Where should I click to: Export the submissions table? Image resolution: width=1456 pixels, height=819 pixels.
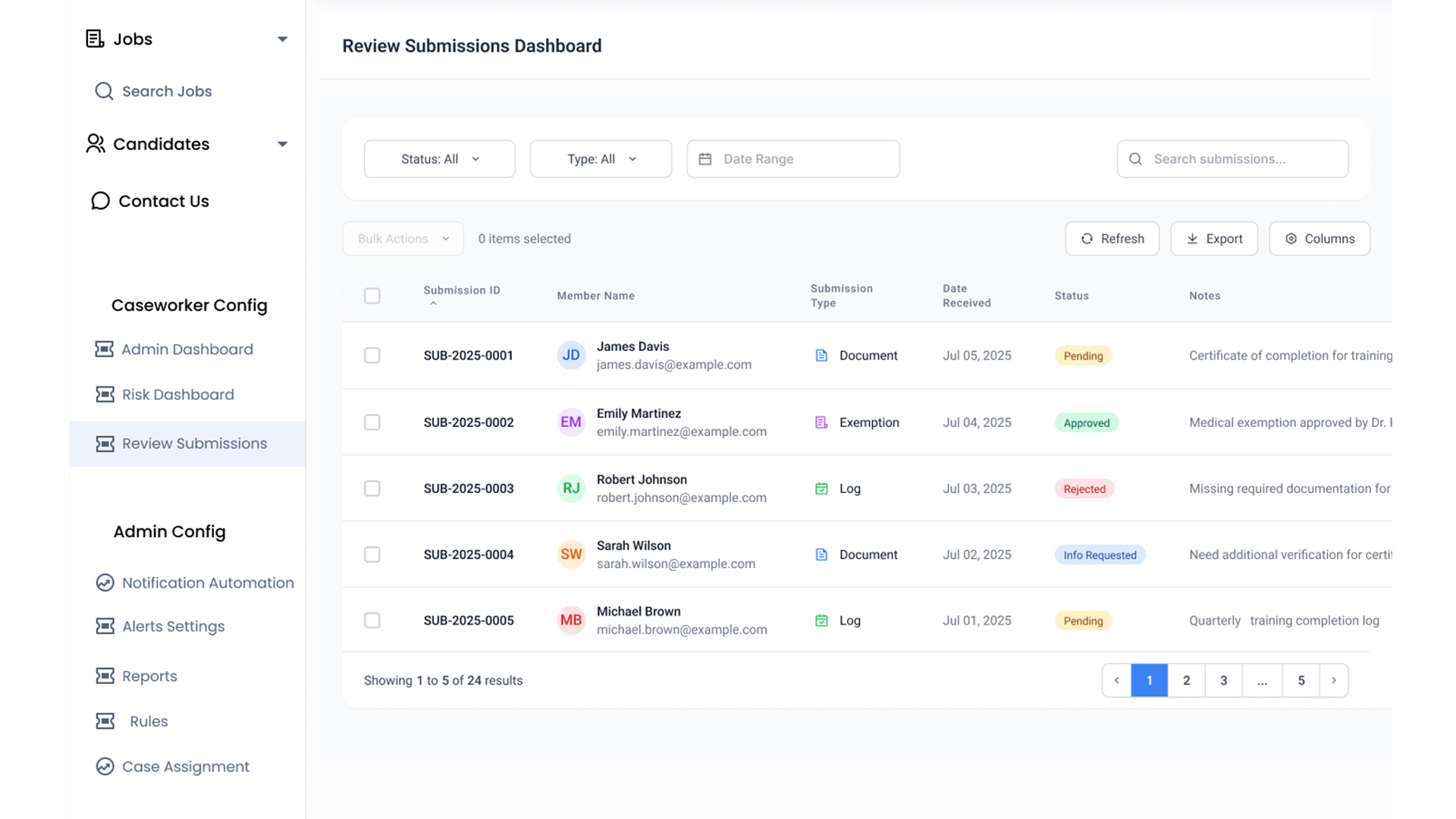coord(1214,238)
